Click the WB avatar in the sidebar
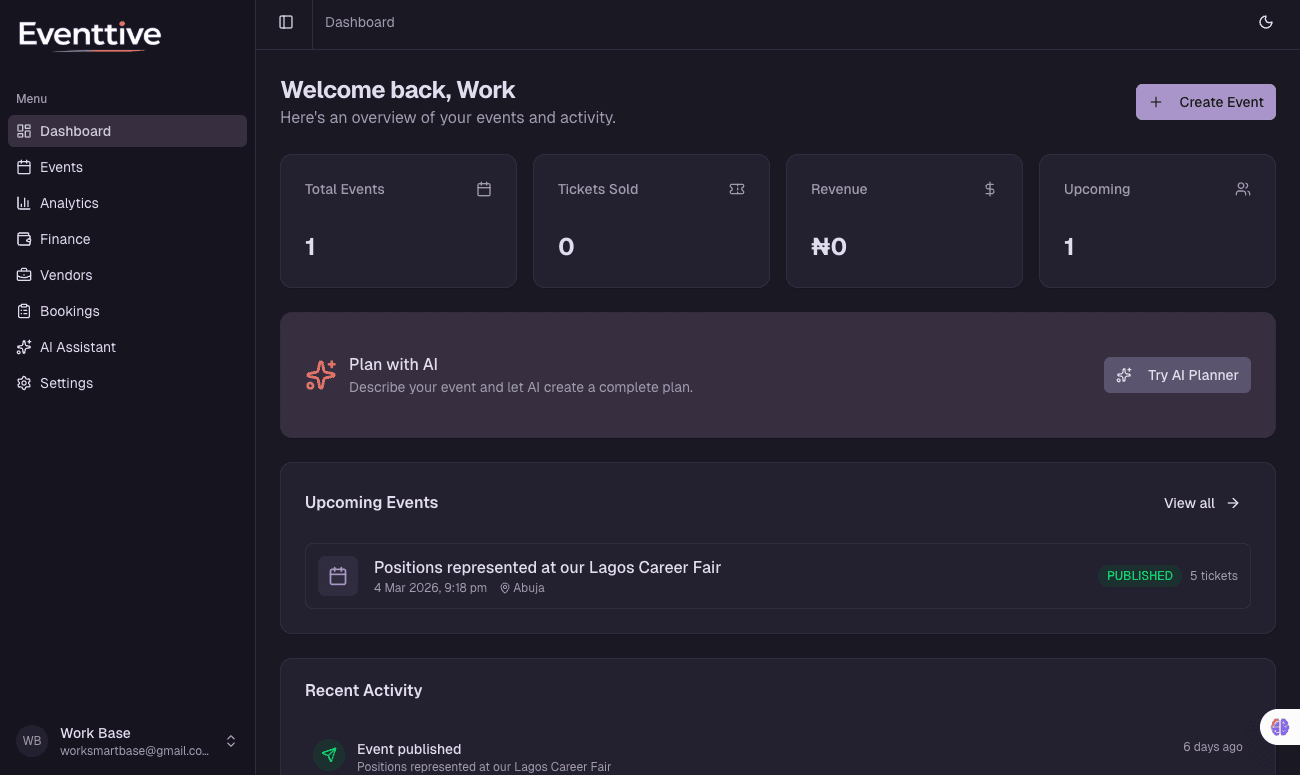Screen dimensions: 1300x775 pyautogui.click(x=32, y=741)
